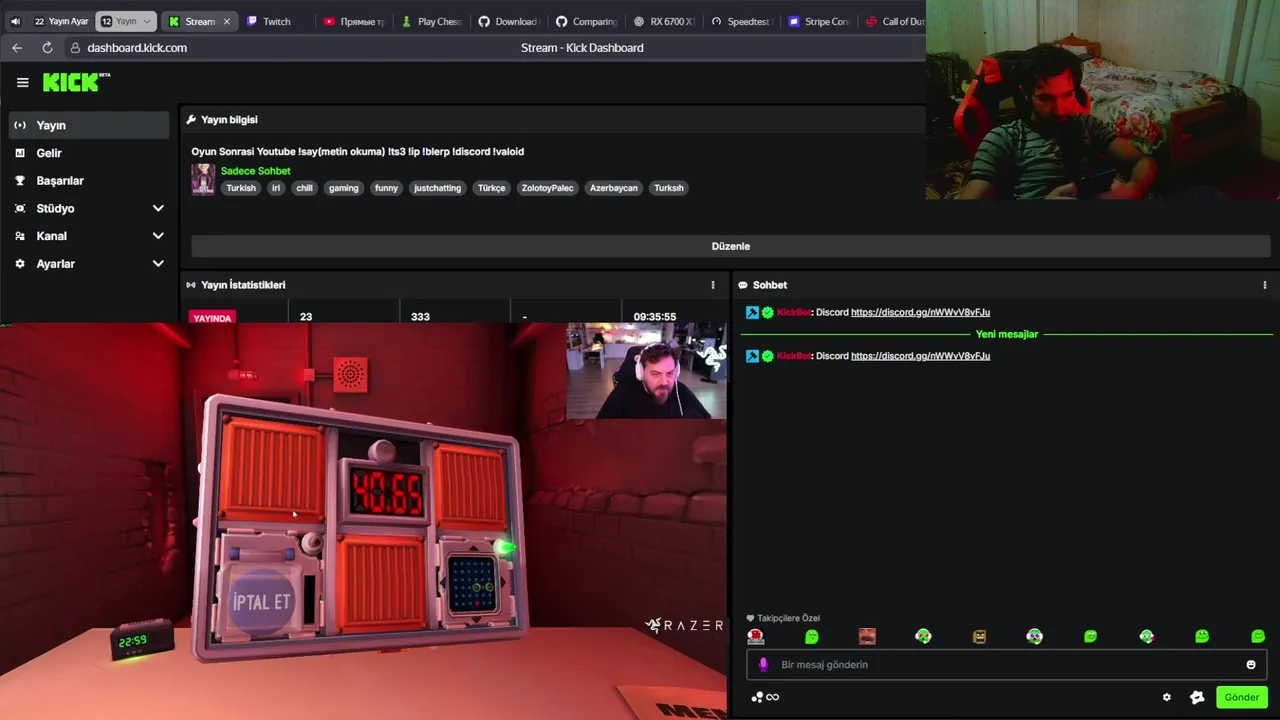1280x720 pixels.
Task: Open Yayın İstatistikleri three-dot menu
Action: click(x=713, y=285)
